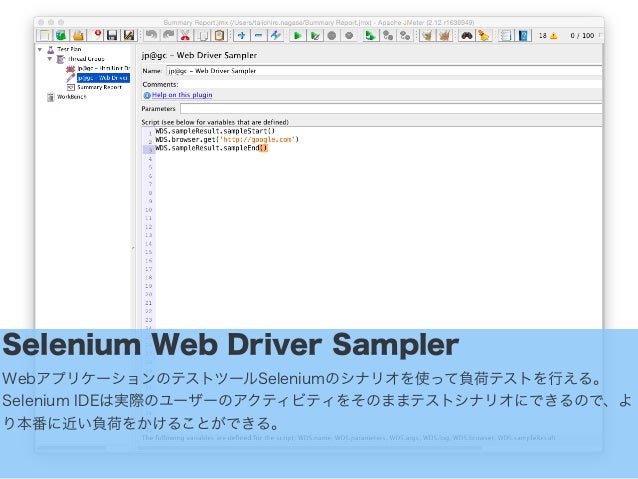Click the Collapse All minus icon
This screenshot has width=638, height=479.
258,36
